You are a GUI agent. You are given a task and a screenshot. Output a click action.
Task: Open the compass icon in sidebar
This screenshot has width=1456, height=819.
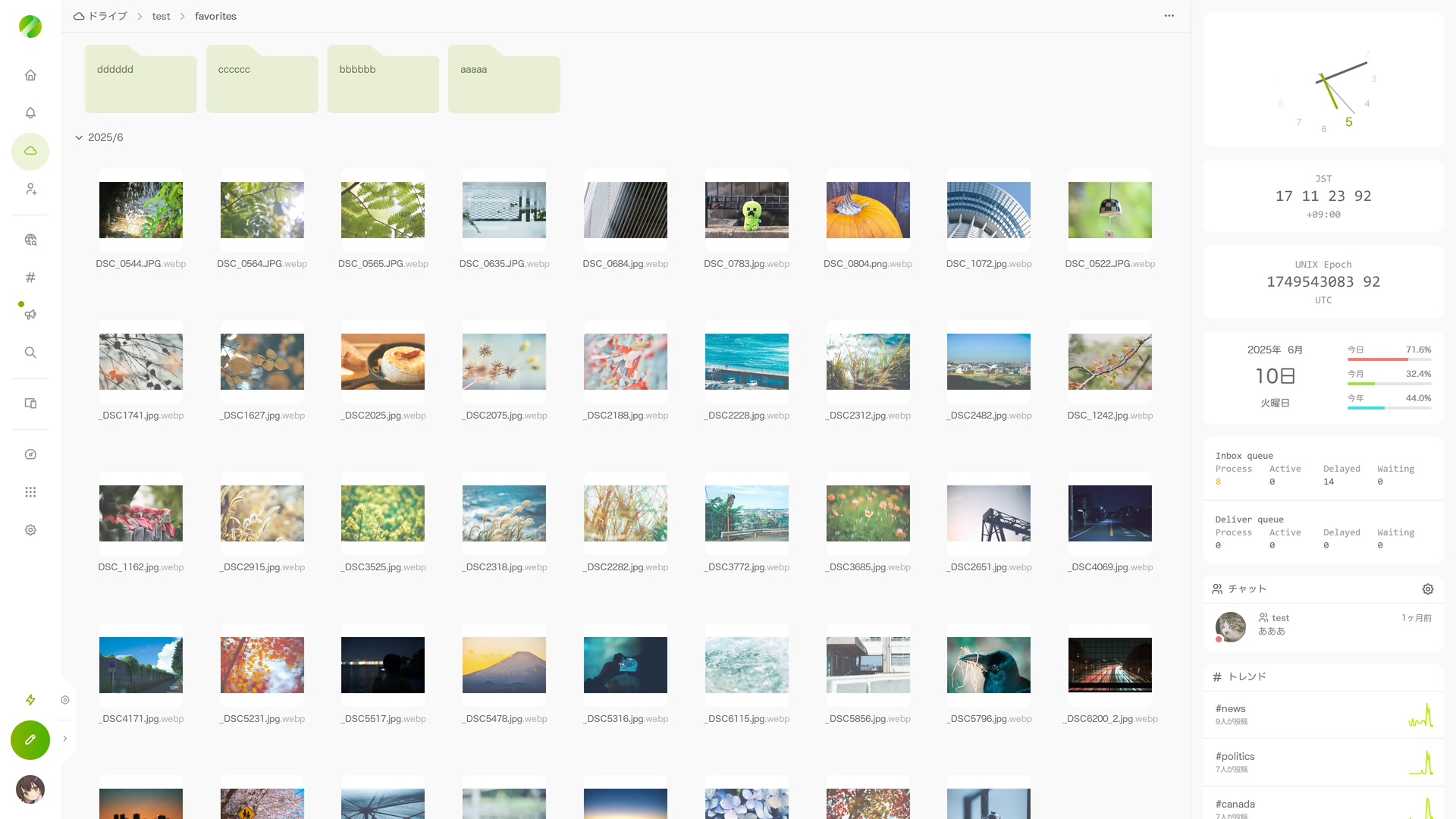pos(30,454)
